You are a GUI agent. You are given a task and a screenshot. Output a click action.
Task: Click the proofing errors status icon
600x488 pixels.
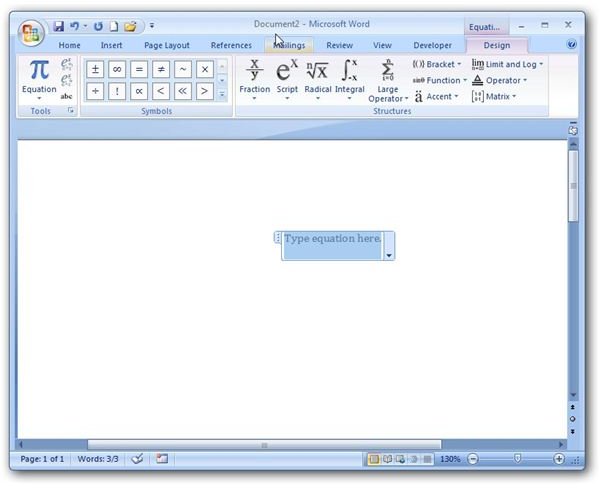(x=137, y=459)
